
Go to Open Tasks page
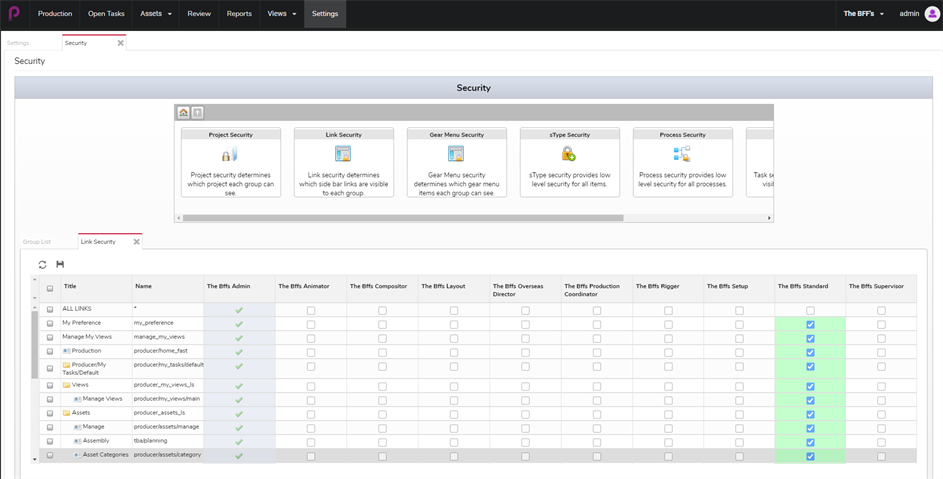coord(106,14)
